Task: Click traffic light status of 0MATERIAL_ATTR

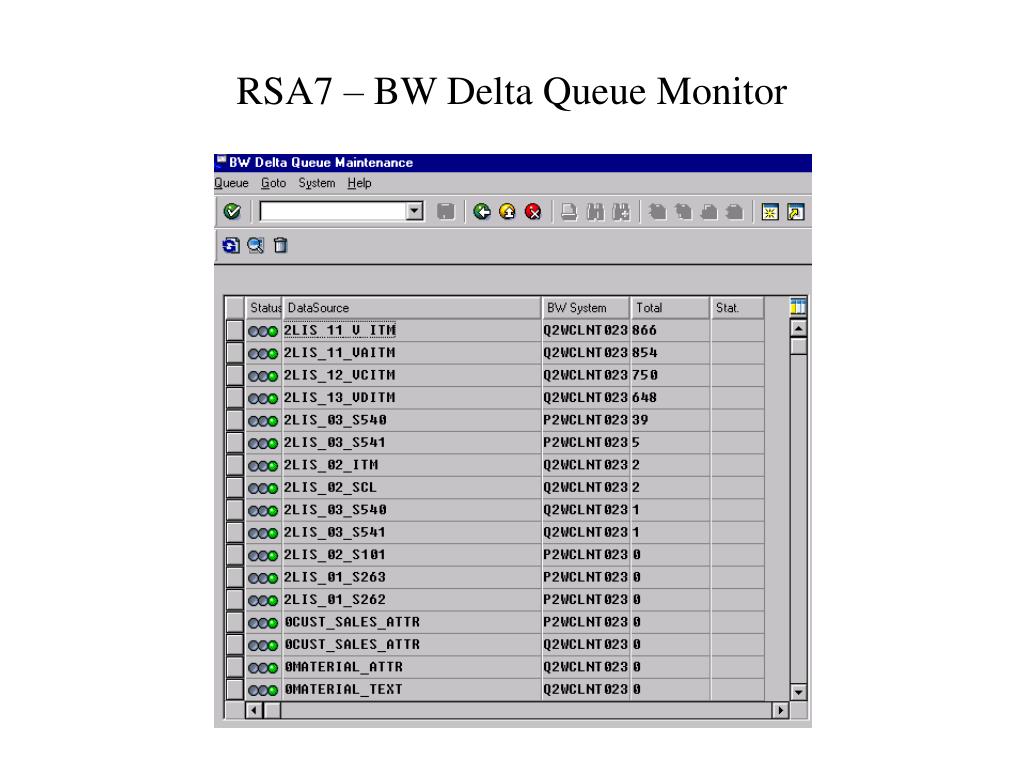Action: tap(263, 668)
